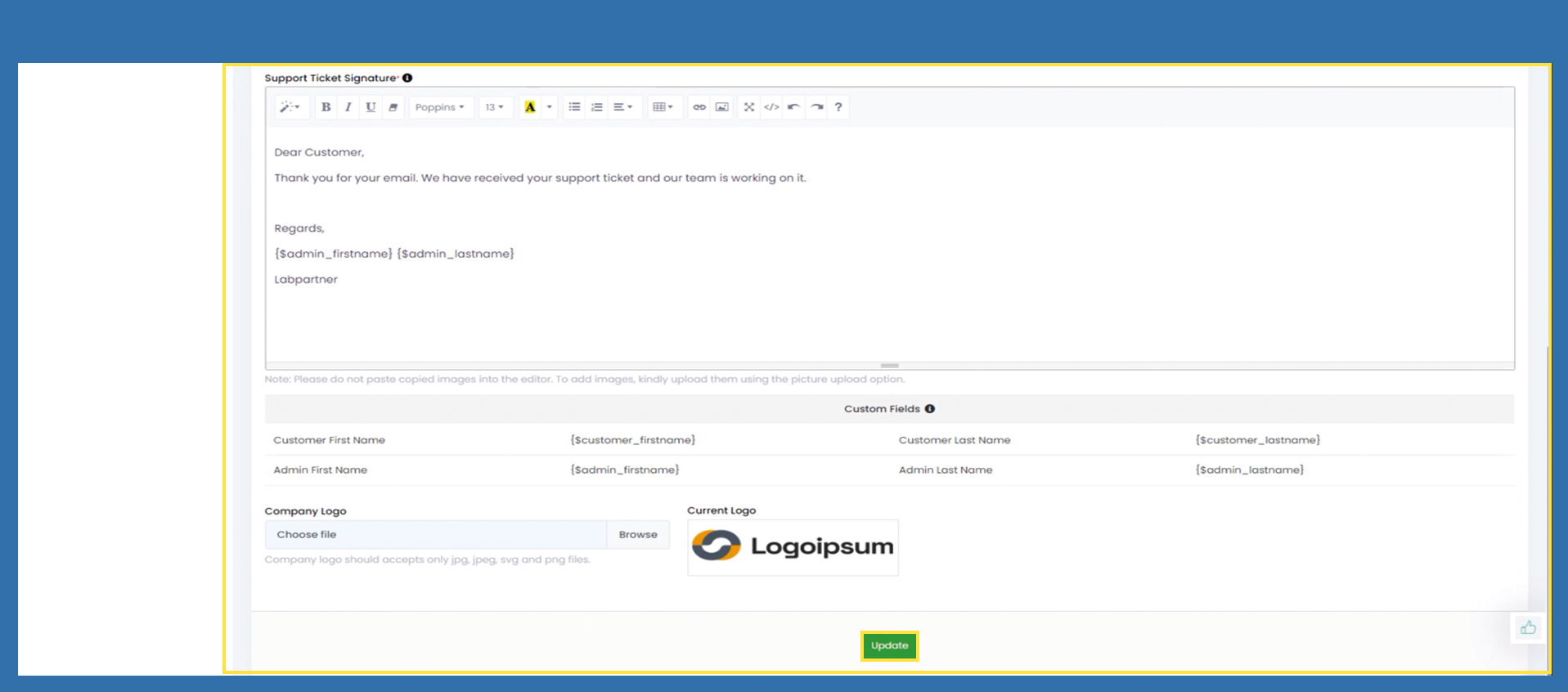Open the Poppins font family dropdown

coord(440,107)
